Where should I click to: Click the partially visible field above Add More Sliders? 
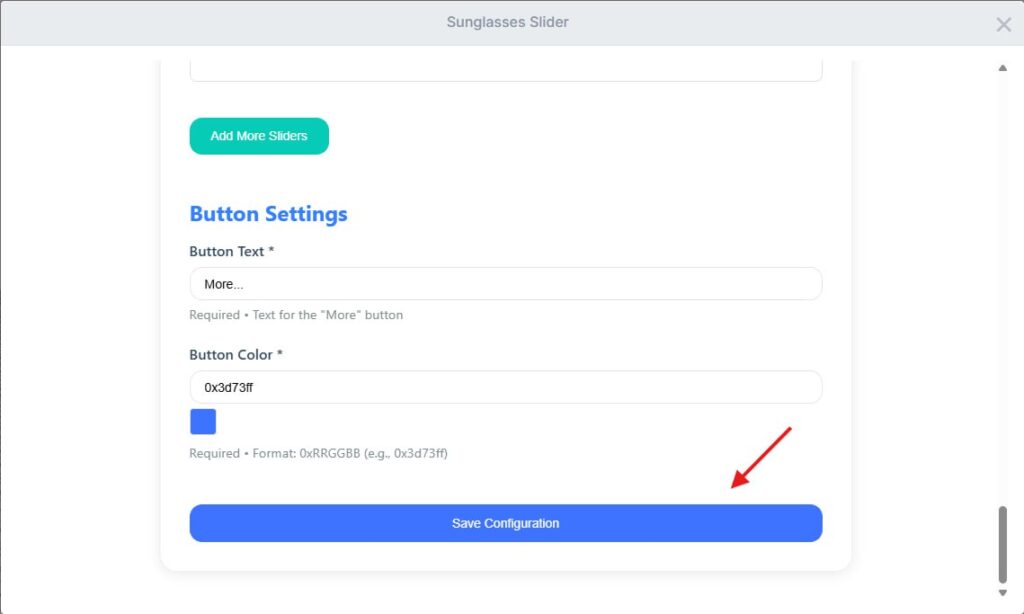tap(505, 70)
